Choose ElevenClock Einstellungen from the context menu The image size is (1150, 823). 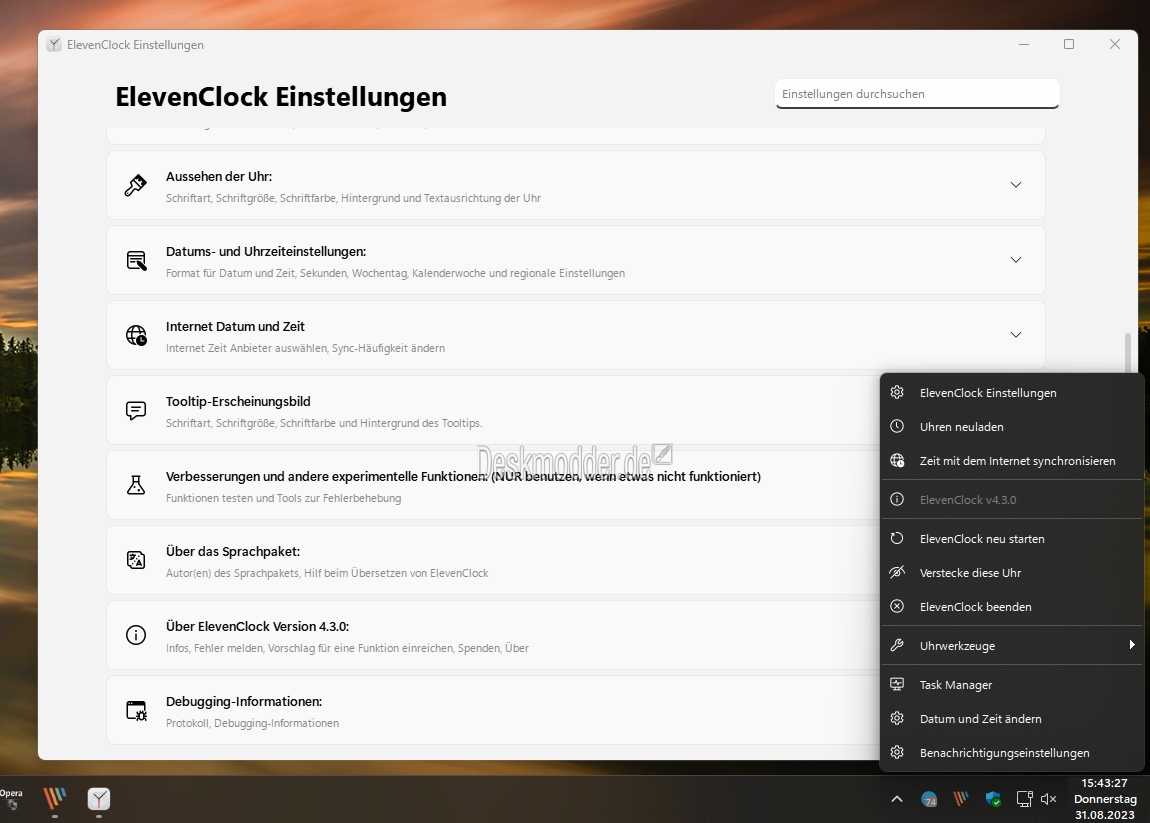click(1012, 392)
